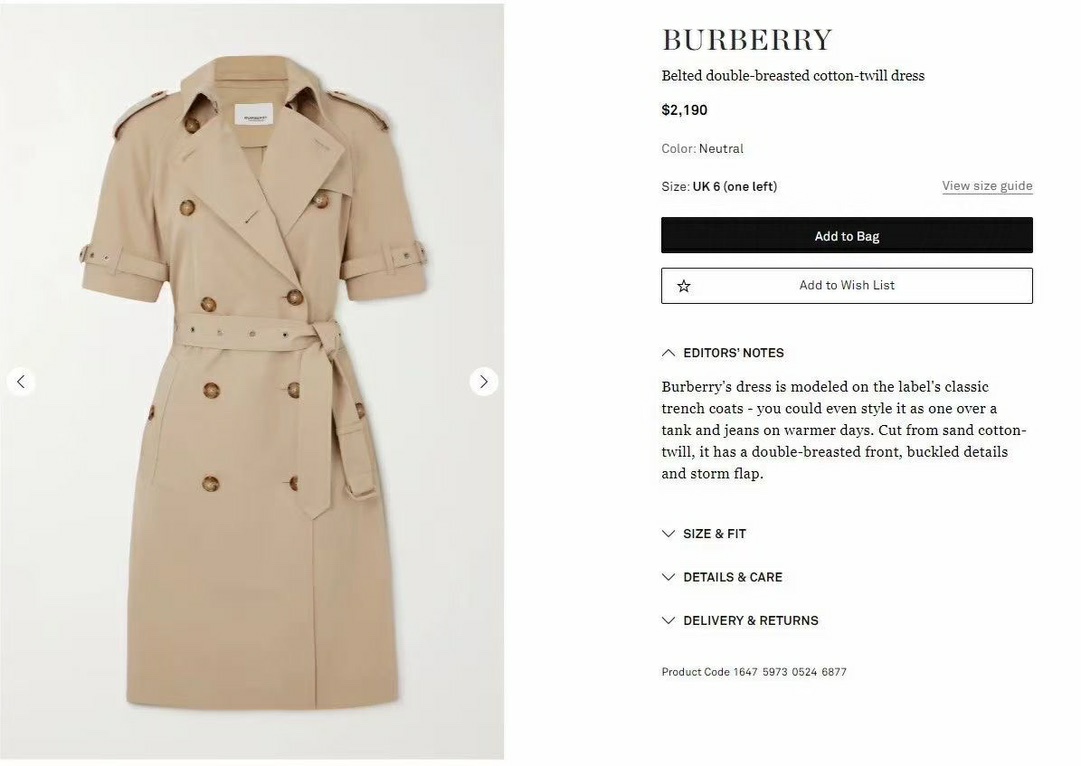Click the editors' notes description paragraph

point(844,430)
